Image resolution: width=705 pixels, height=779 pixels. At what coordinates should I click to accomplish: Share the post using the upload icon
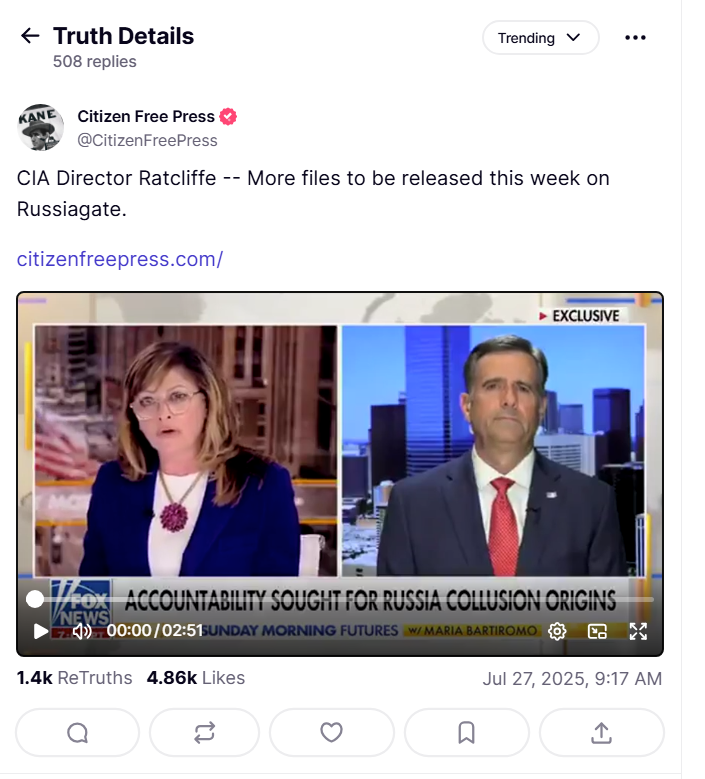(601, 733)
